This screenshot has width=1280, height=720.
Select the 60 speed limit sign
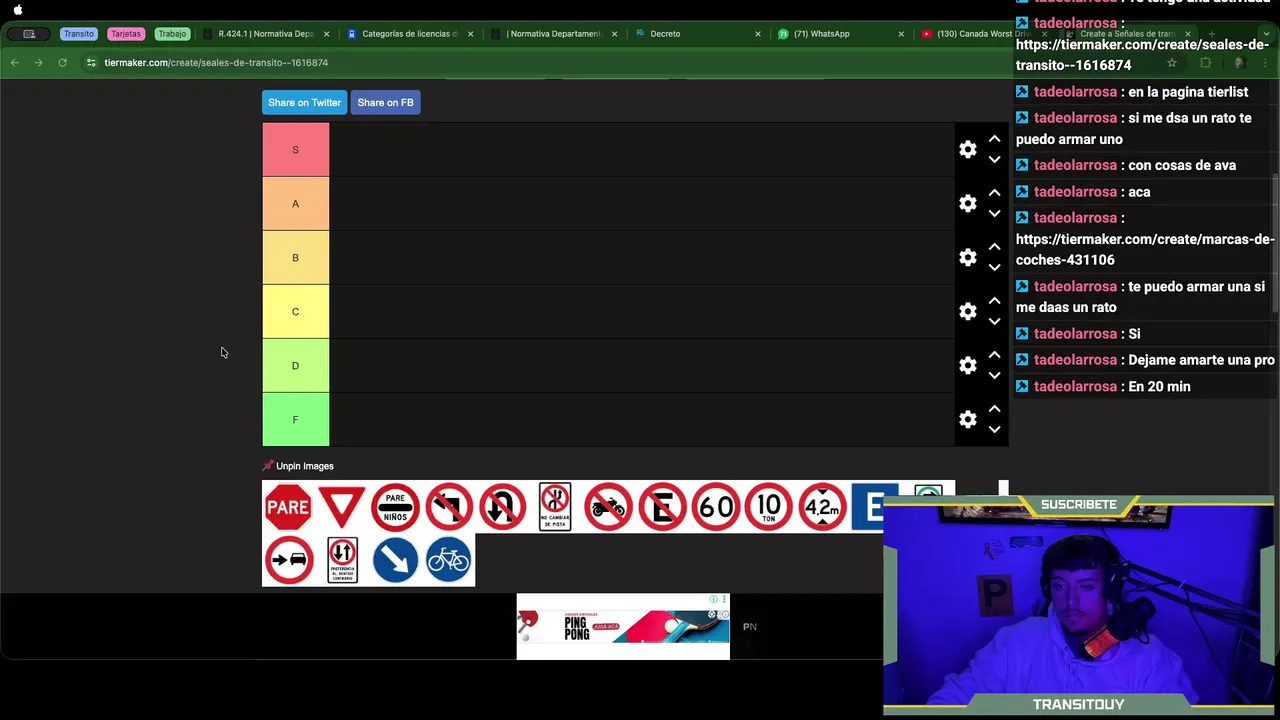point(715,507)
